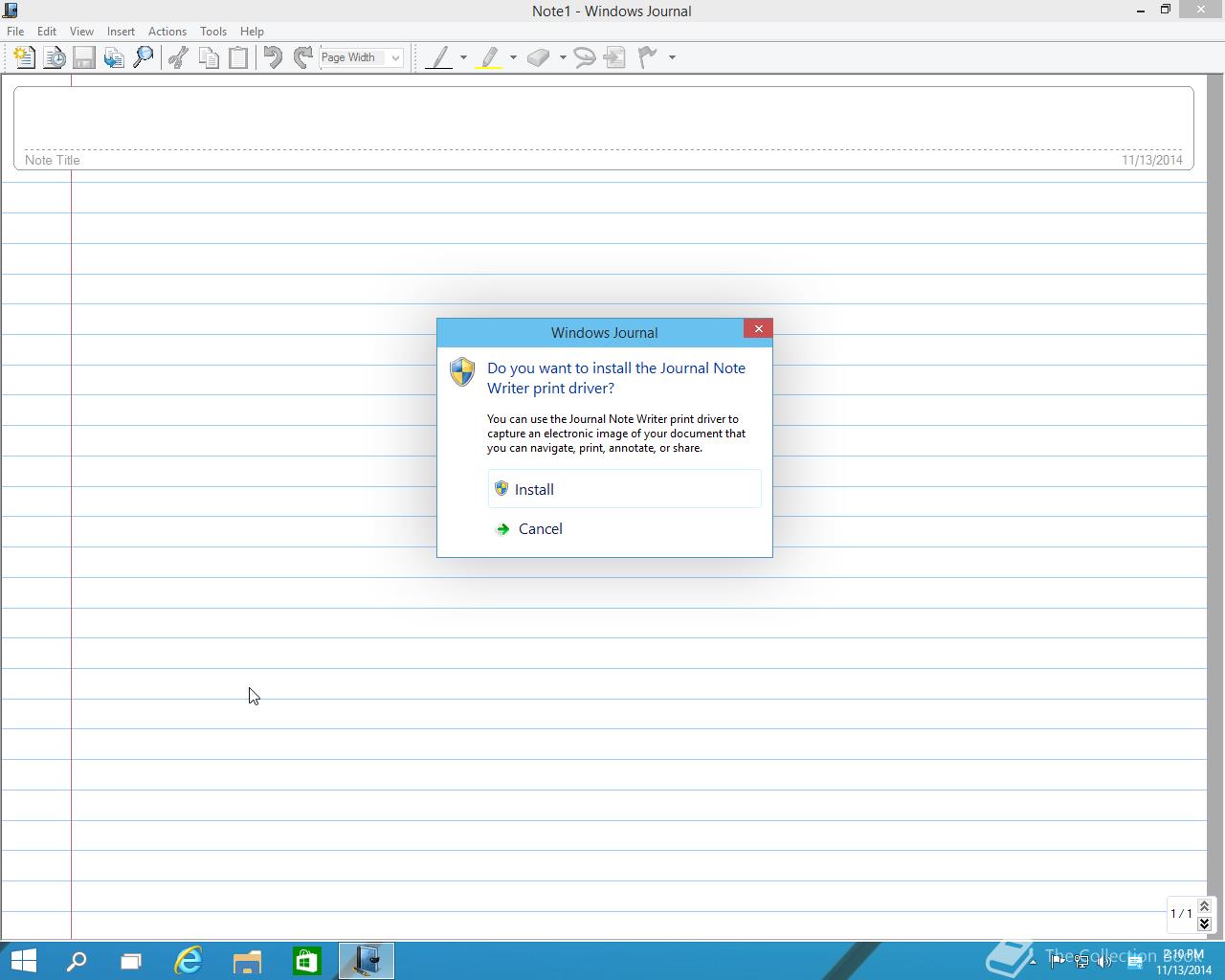Image resolution: width=1225 pixels, height=980 pixels.
Task: Click the Find magnifier icon in toolbar
Action: 144,57
